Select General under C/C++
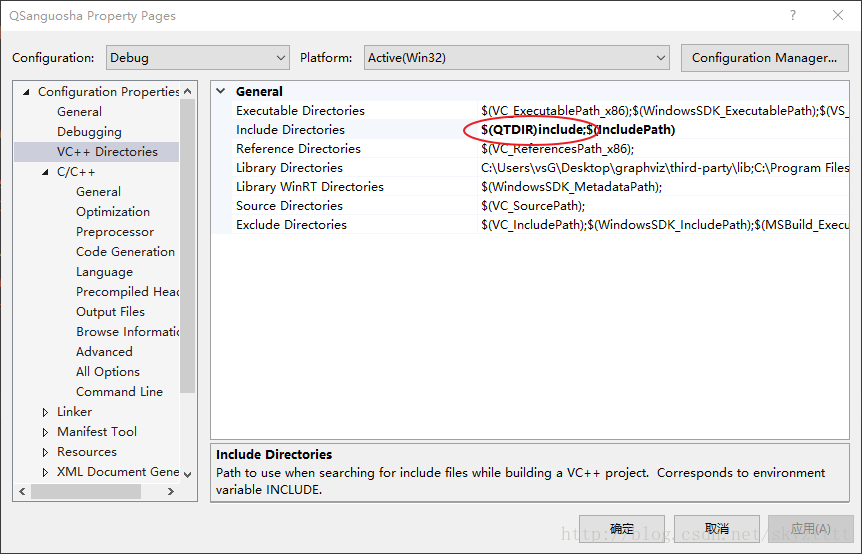The image size is (862, 554). (x=98, y=192)
